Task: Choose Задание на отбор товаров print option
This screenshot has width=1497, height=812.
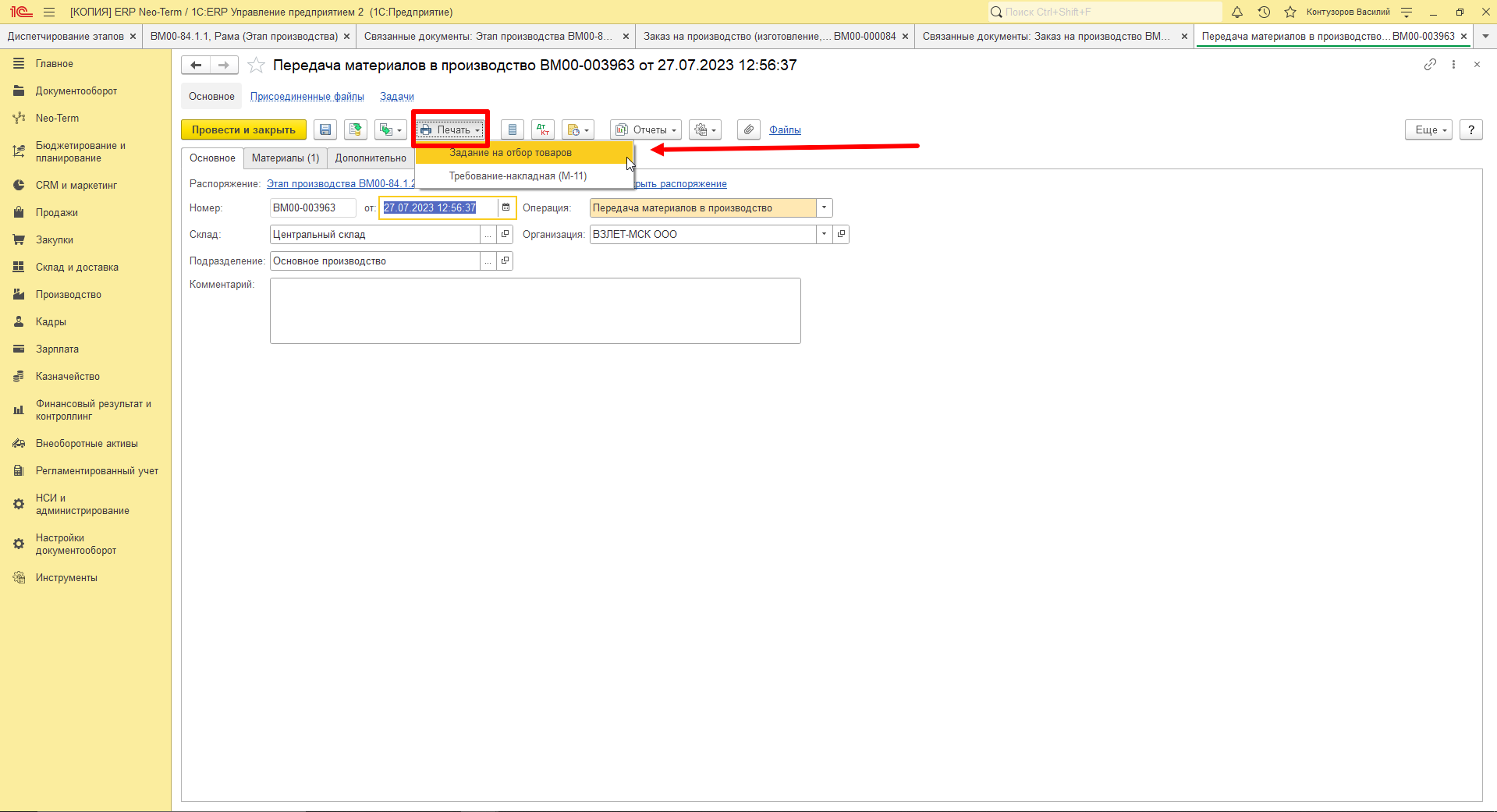Action: (x=524, y=153)
